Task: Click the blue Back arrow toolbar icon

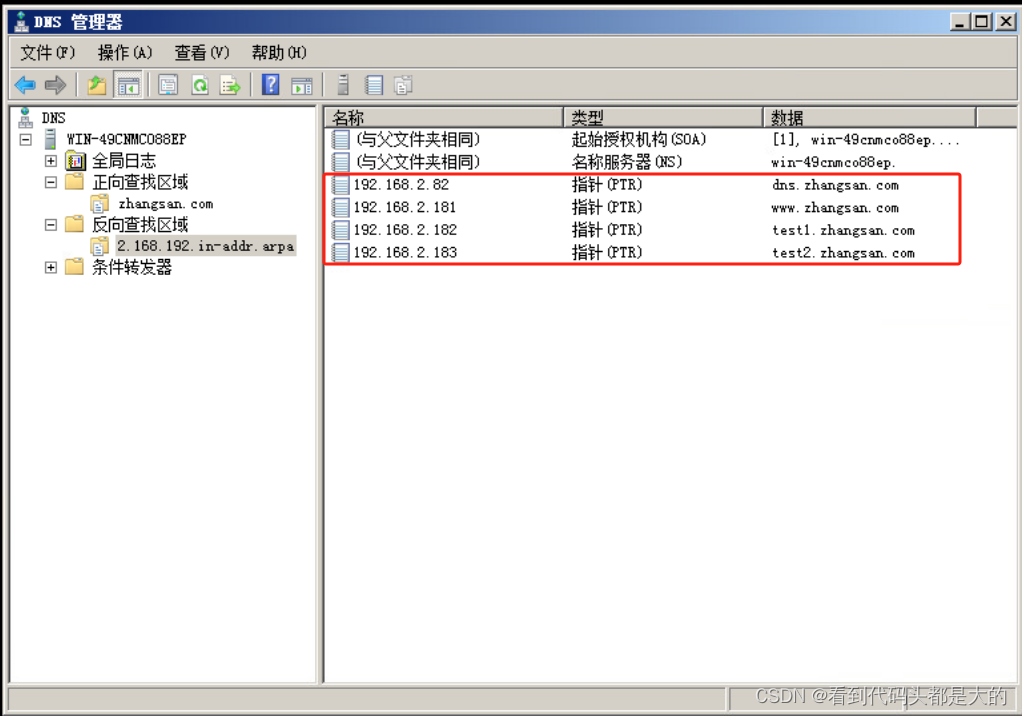Action: coord(25,85)
